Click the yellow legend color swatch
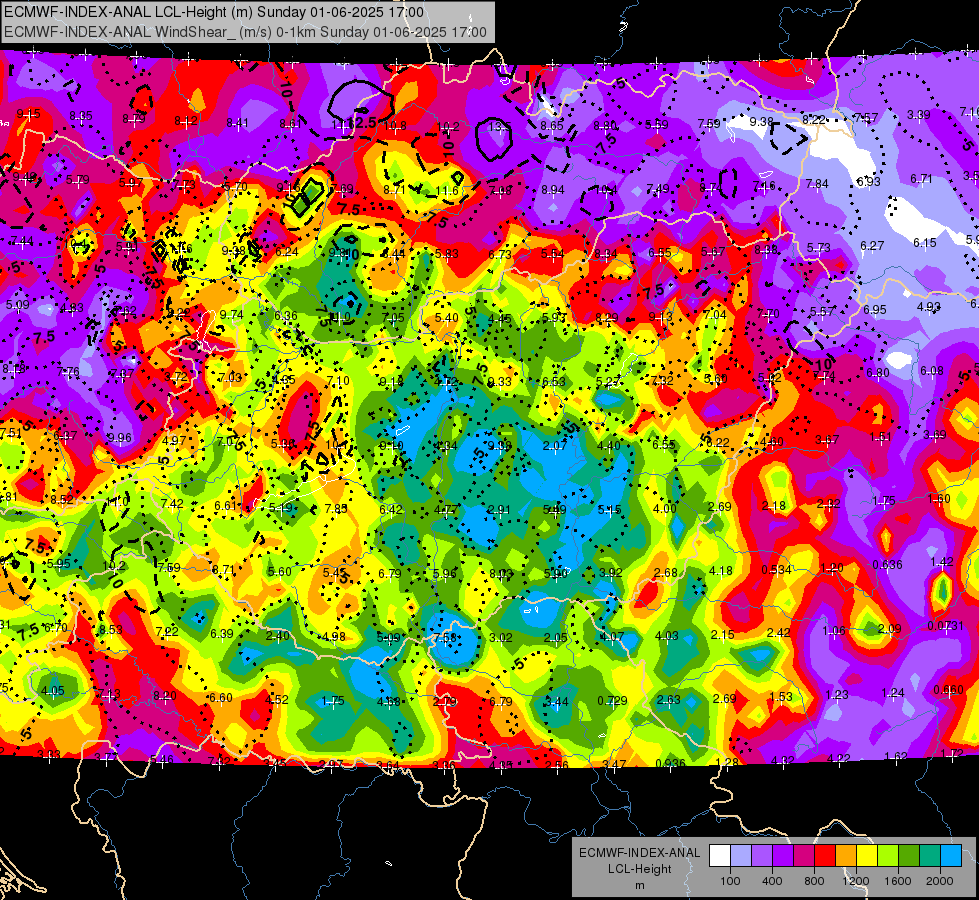 tap(867, 856)
